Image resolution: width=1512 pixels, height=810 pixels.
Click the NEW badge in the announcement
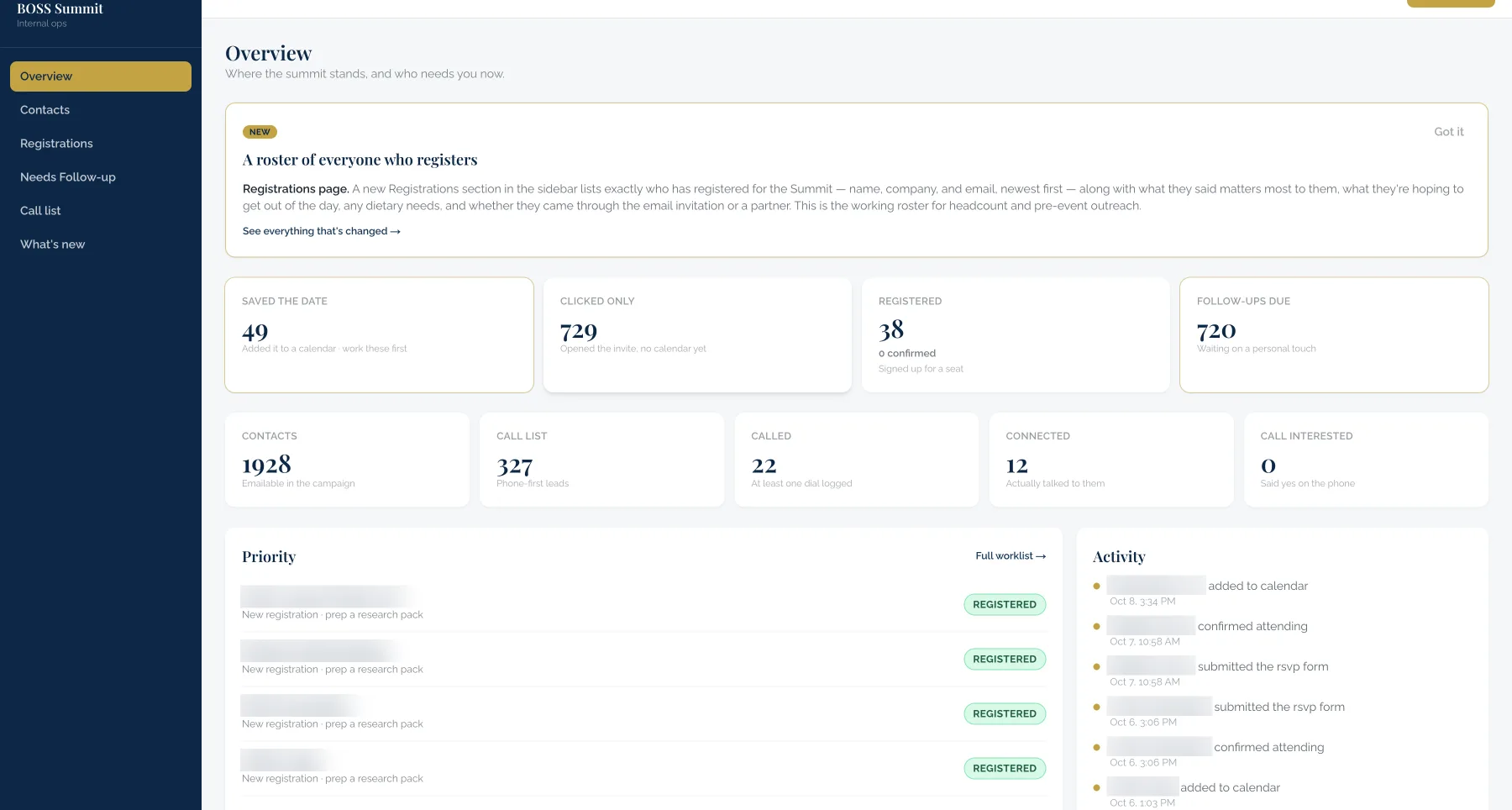tap(260, 132)
